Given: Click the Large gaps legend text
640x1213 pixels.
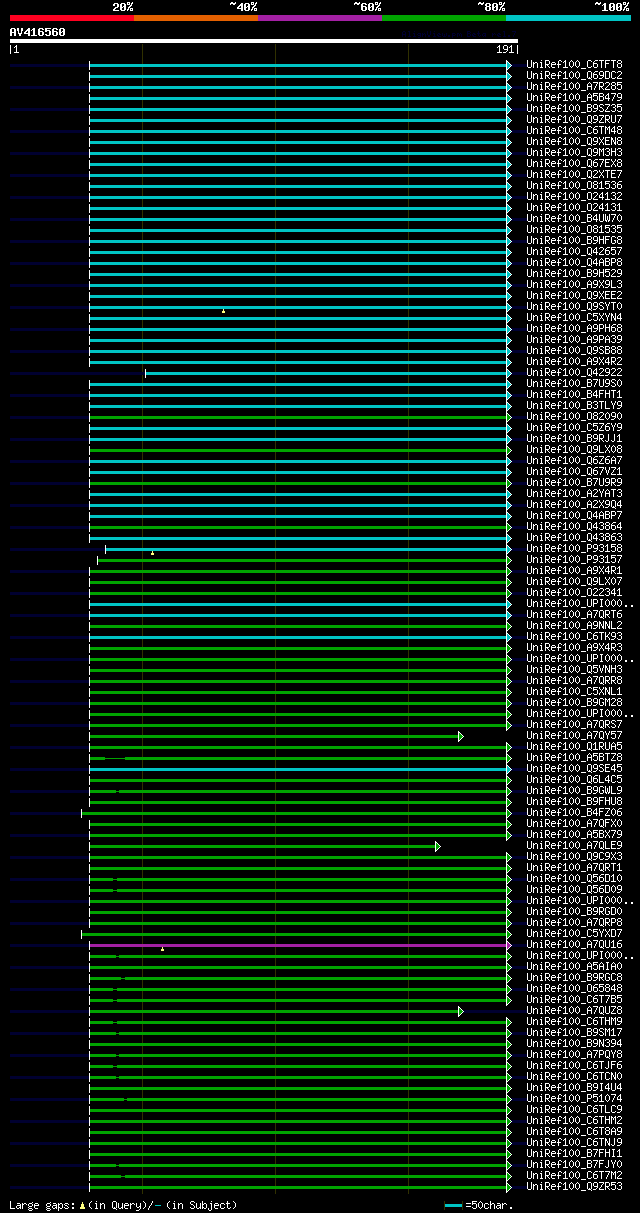Looking at the screenshot, I should pos(123,1205).
